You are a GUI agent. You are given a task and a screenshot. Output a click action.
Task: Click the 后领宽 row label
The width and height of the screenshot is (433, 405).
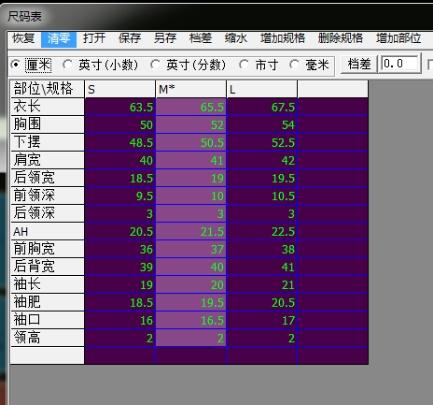[47, 178]
